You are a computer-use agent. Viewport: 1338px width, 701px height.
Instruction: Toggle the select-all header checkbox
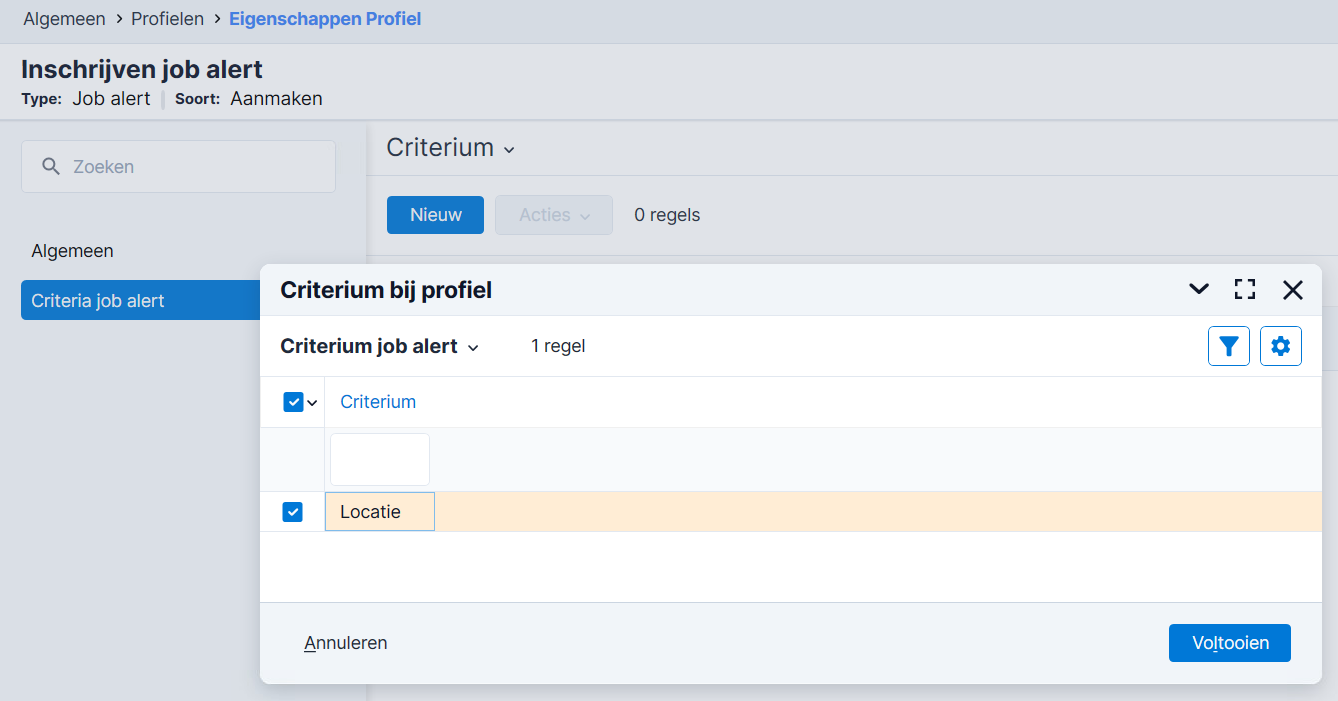(x=293, y=402)
